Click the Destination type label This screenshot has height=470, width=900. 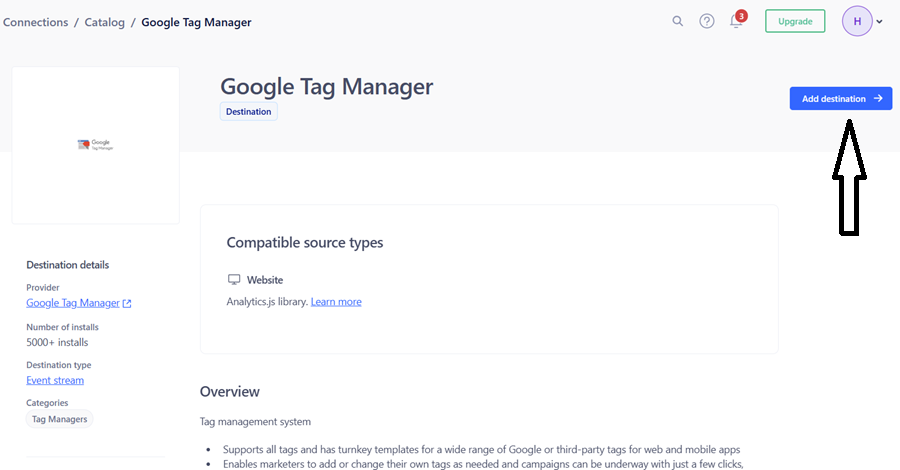[59, 365]
